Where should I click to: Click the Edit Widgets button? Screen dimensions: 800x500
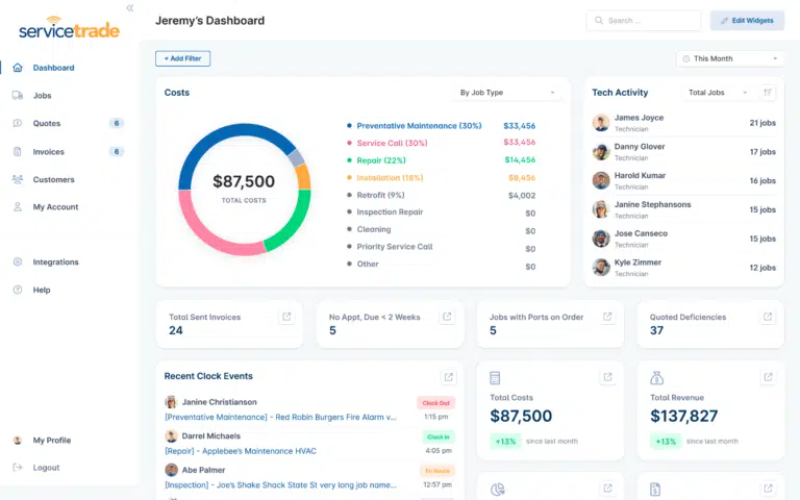click(x=747, y=20)
